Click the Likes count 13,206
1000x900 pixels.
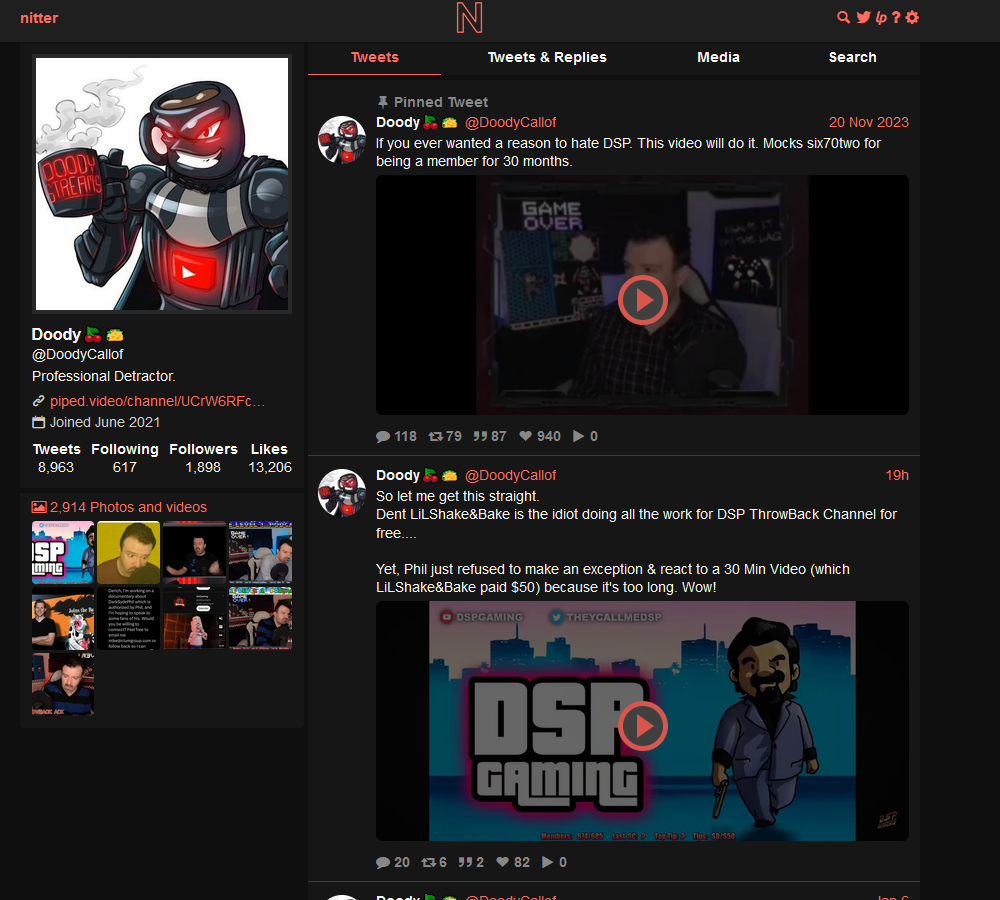pos(270,468)
